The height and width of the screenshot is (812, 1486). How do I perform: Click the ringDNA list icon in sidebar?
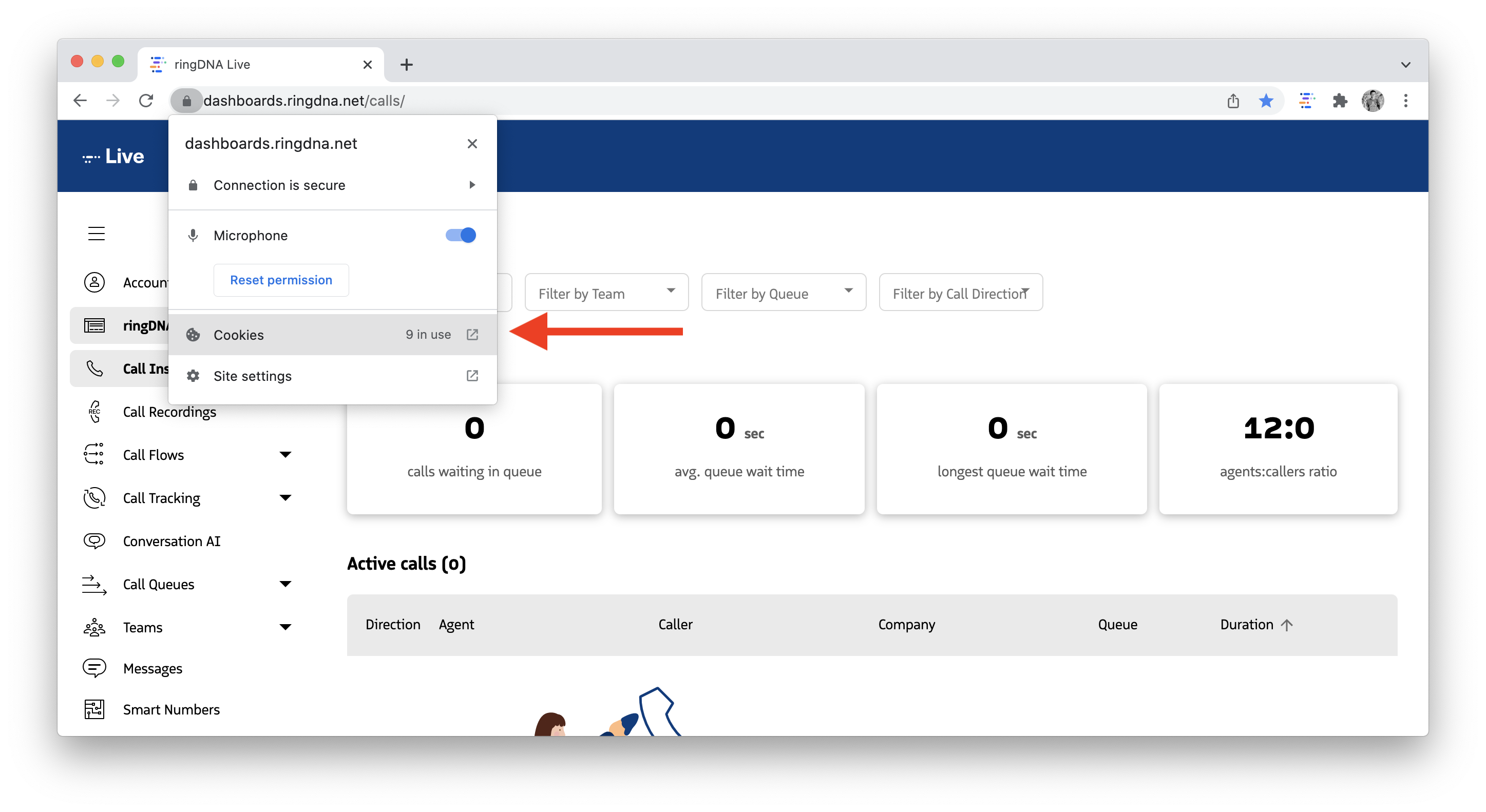tap(94, 326)
